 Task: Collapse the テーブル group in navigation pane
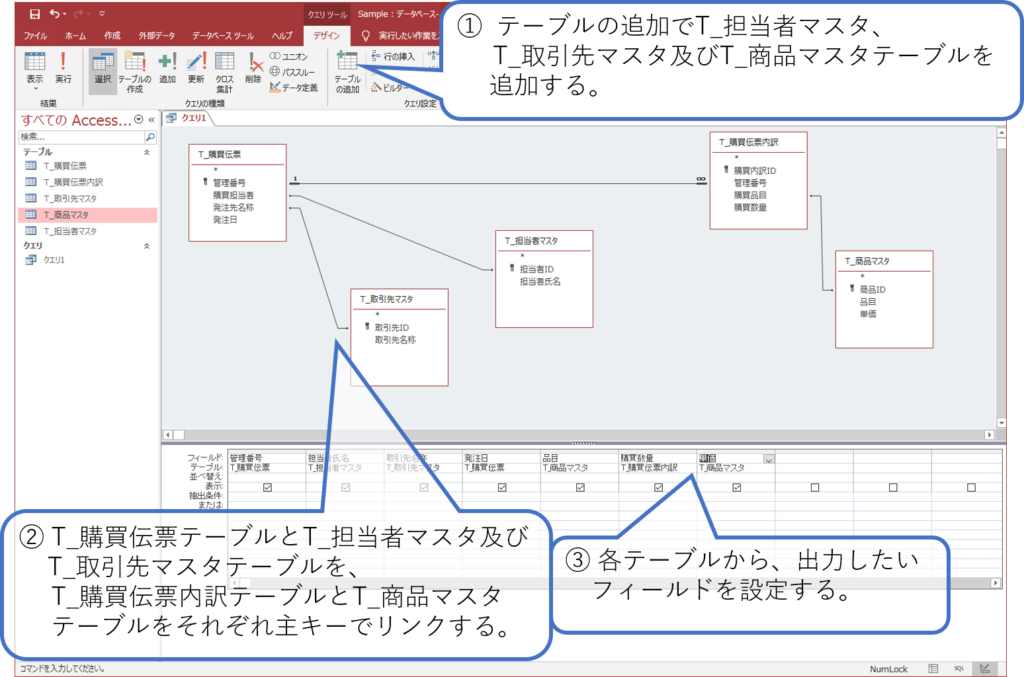(146, 152)
